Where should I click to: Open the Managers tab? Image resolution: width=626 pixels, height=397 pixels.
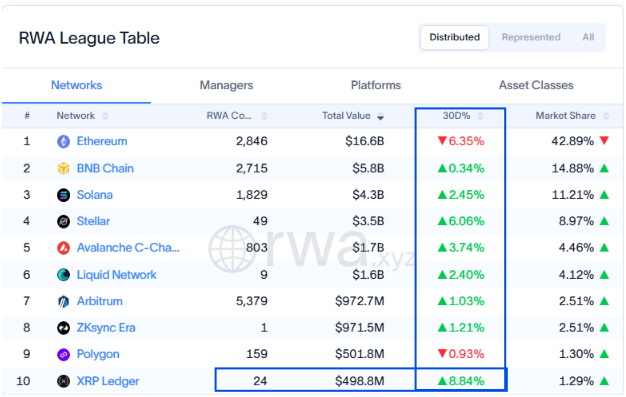pyautogui.click(x=226, y=85)
